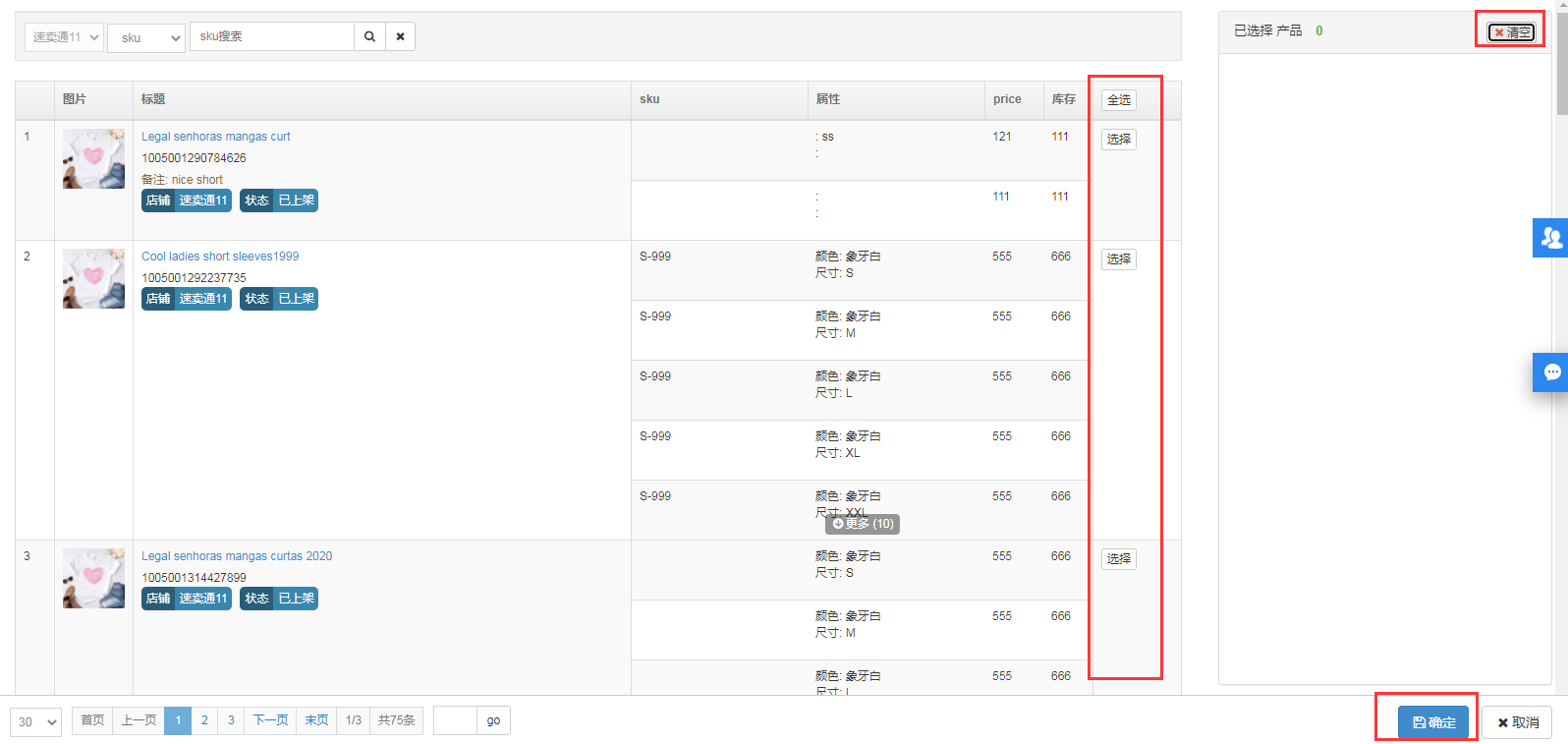Clear selected products with 清空 button
This screenshot has width=1568, height=744.
point(1511,32)
